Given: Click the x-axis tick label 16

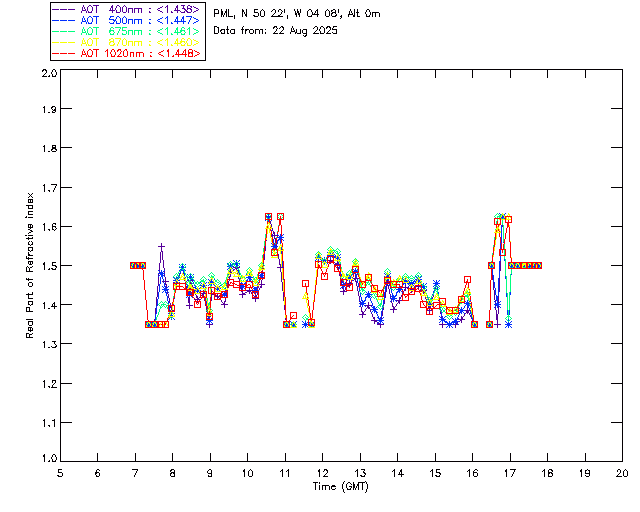Looking at the screenshot, I should pos(472,473).
